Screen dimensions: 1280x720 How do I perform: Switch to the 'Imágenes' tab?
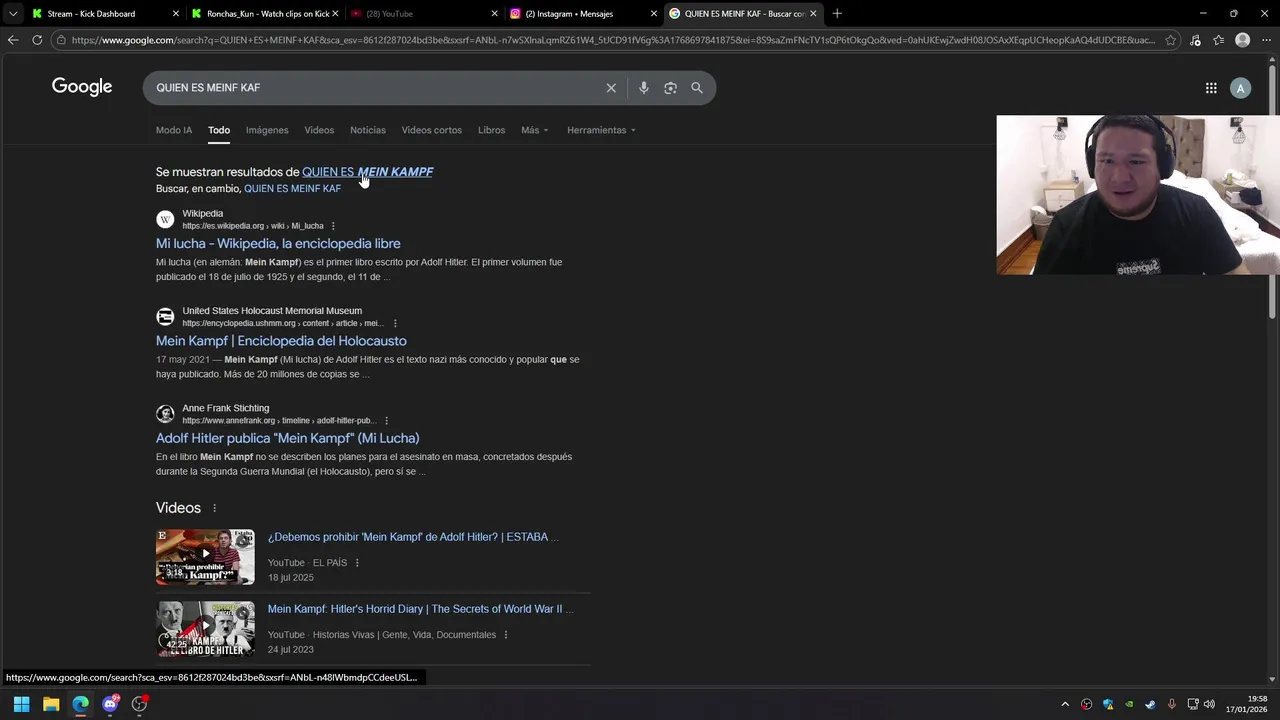pos(267,130)
